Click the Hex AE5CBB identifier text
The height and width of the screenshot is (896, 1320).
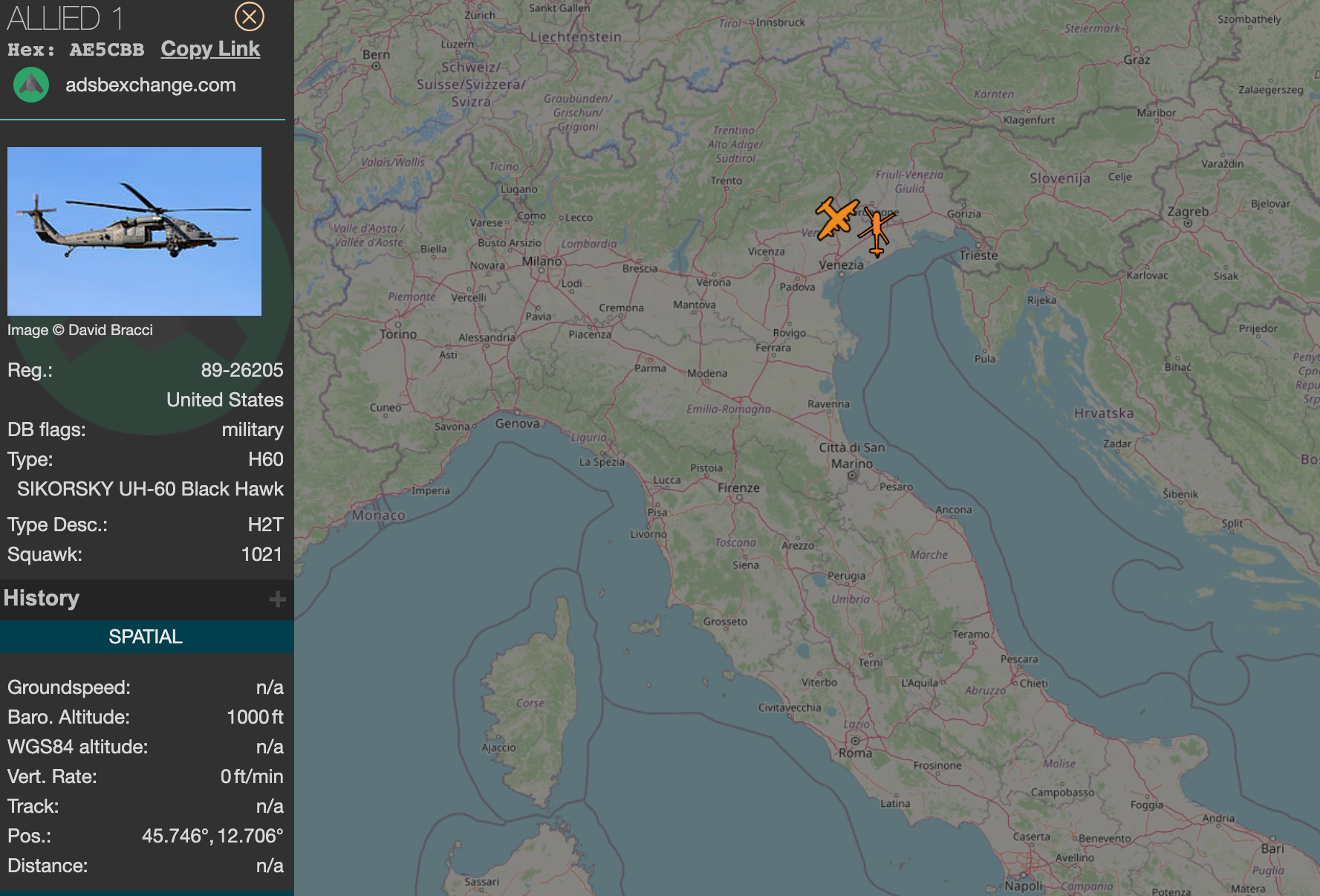(x=76, y=50)
